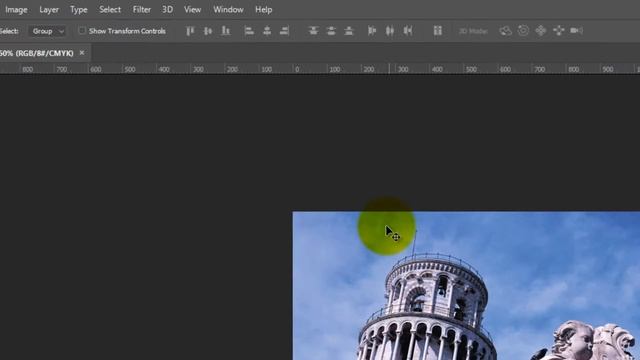This screenshot has height=360, width=640.
Task: Select Align left edges icon
Action: (249, 31)
